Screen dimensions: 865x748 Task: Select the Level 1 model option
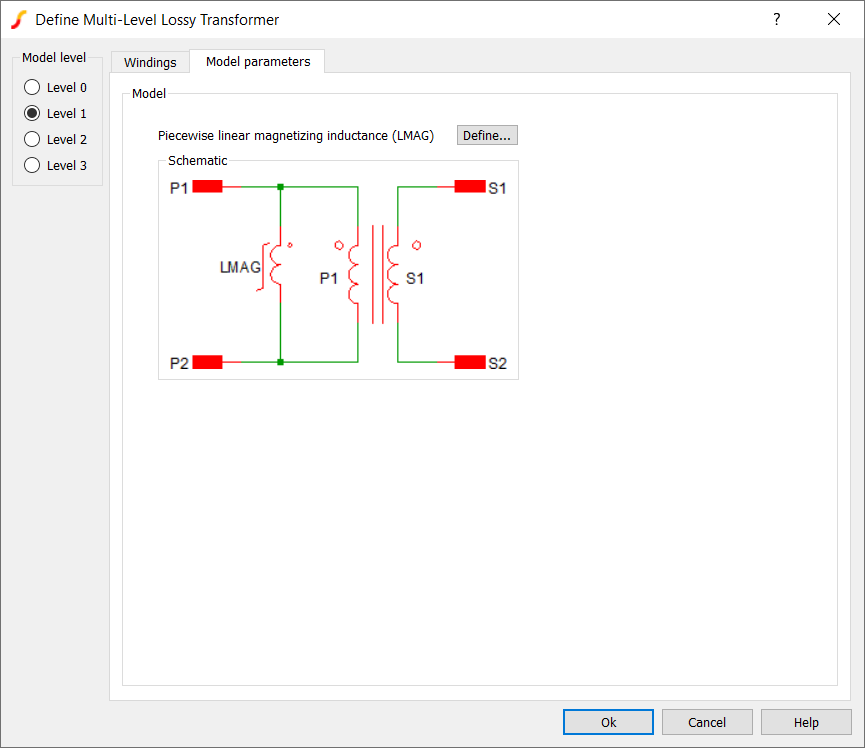(32, 114)
